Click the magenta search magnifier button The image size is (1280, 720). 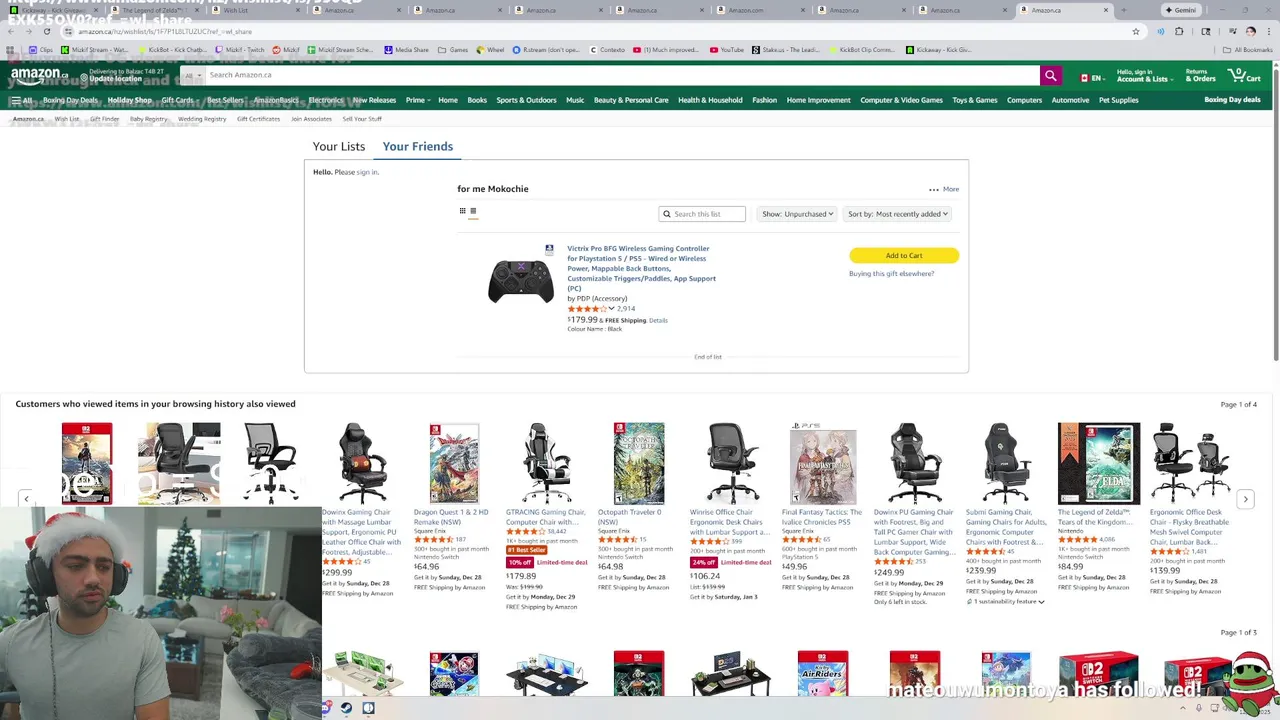1050,76
